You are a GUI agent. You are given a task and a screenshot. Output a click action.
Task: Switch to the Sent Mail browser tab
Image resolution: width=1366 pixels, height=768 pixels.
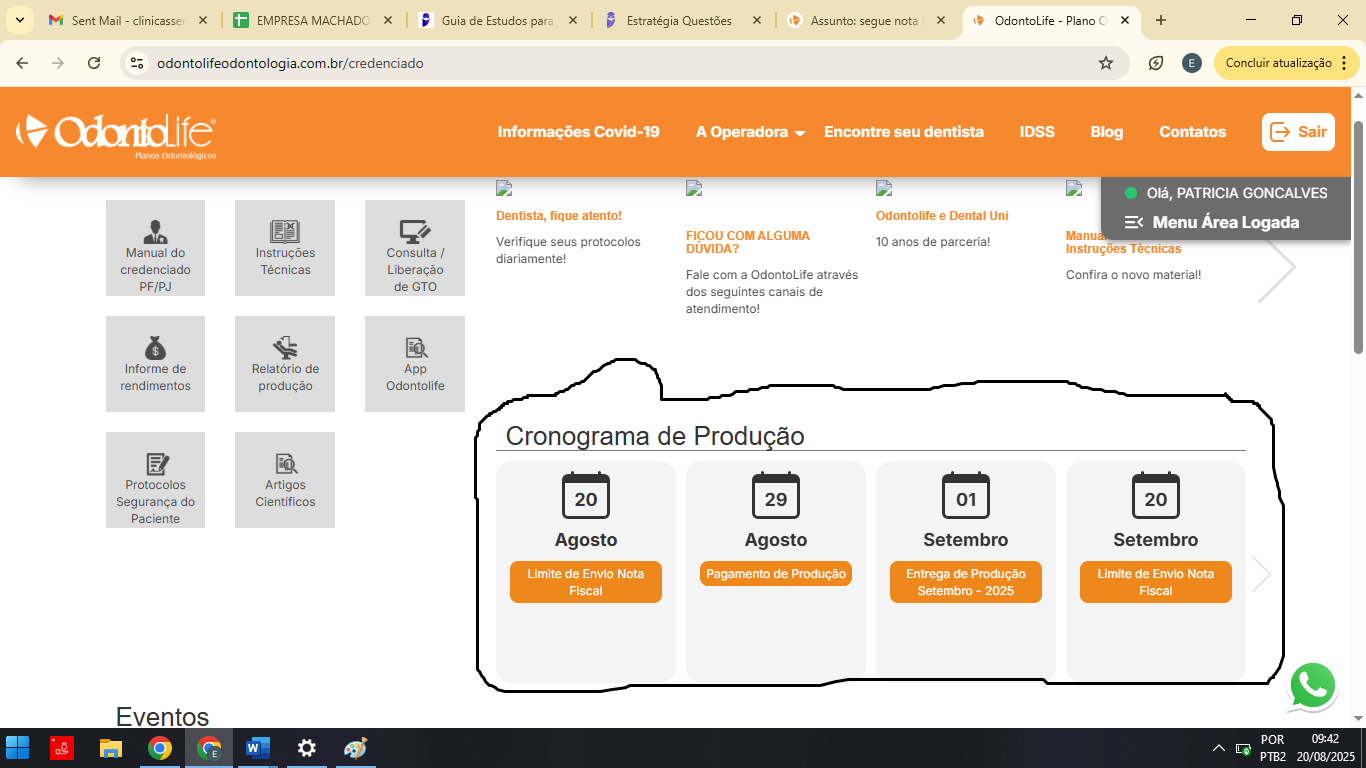coord(128,20)
